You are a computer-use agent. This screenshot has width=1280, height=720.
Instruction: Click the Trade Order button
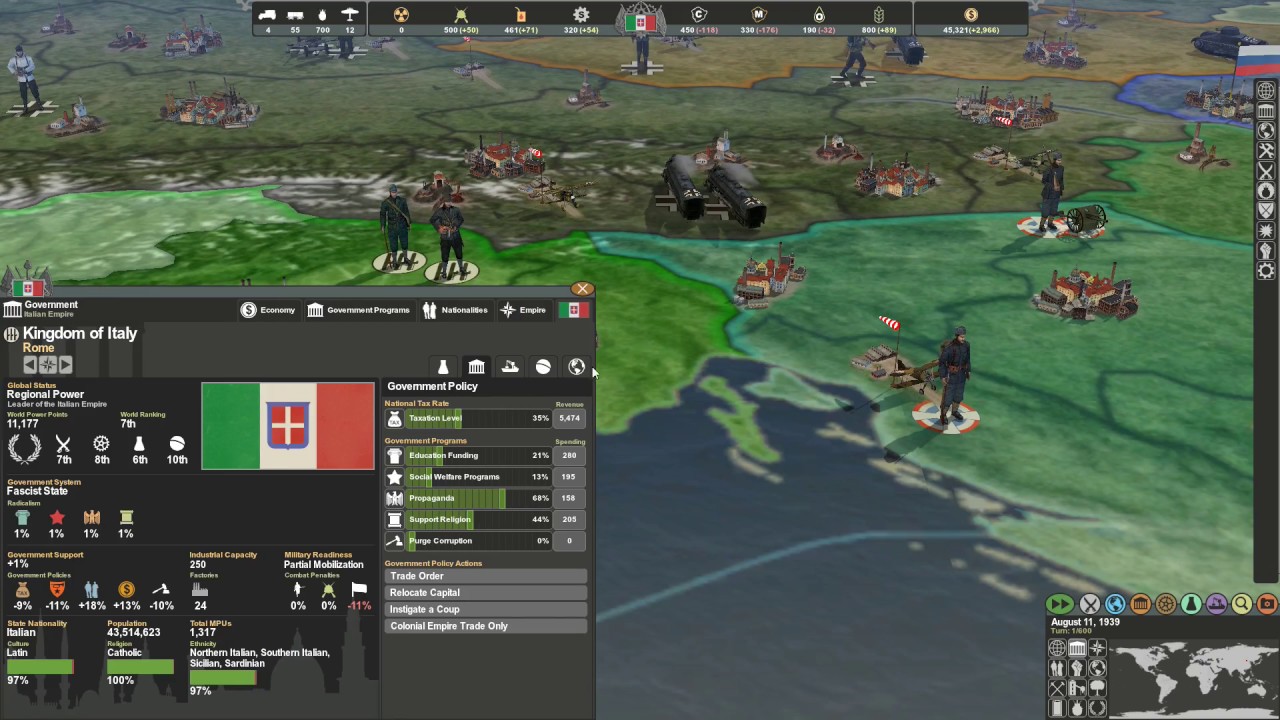[x=487, y=576]
